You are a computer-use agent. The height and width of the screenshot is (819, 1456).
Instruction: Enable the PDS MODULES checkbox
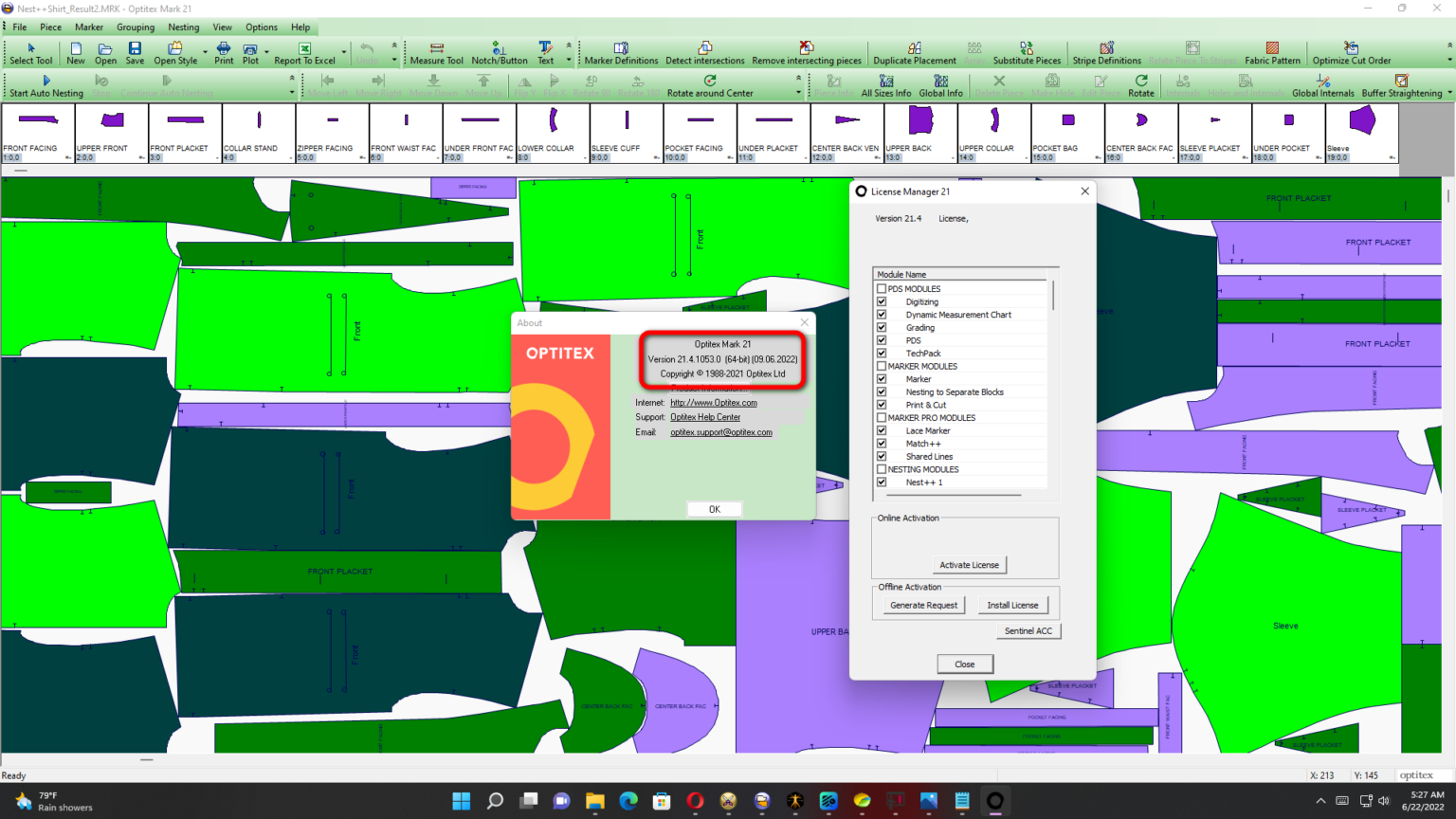[x=882, y=288]
